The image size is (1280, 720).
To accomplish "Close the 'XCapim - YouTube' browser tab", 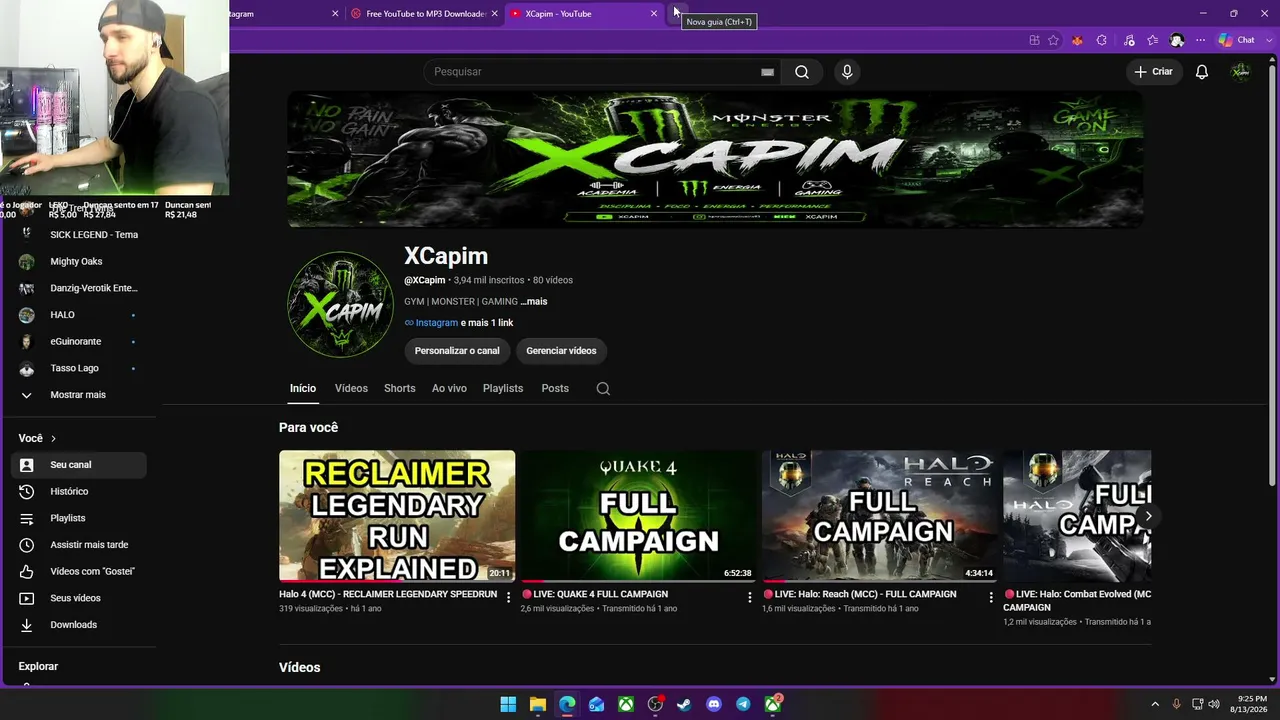I will click(654, 14).
